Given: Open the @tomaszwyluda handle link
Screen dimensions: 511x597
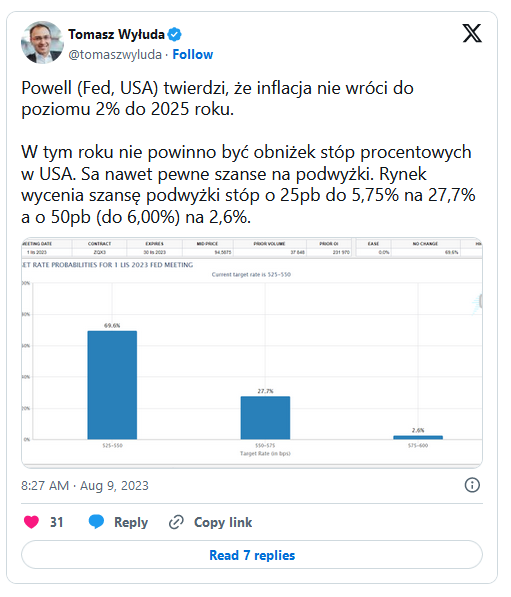Looking at the screenshot, I should [x=115, y=54].
